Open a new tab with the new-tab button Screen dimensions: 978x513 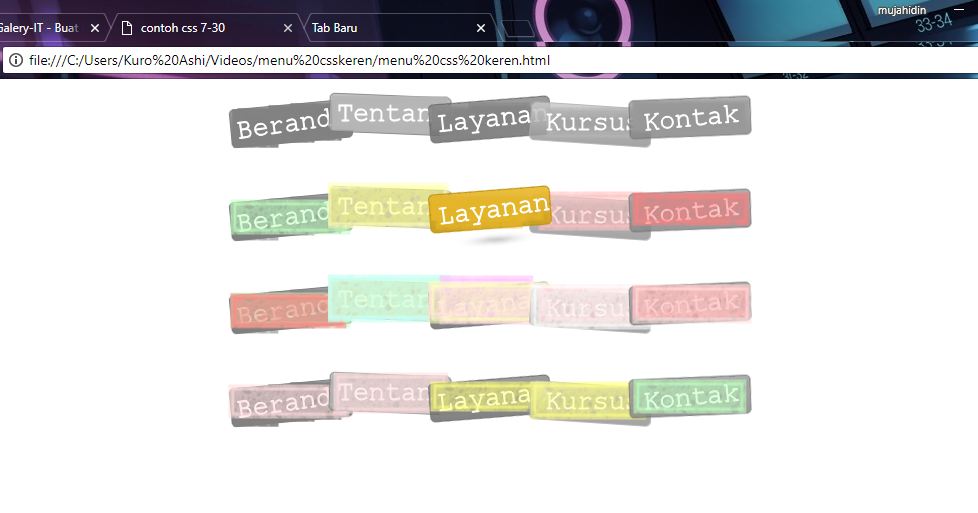coord(518,29)
